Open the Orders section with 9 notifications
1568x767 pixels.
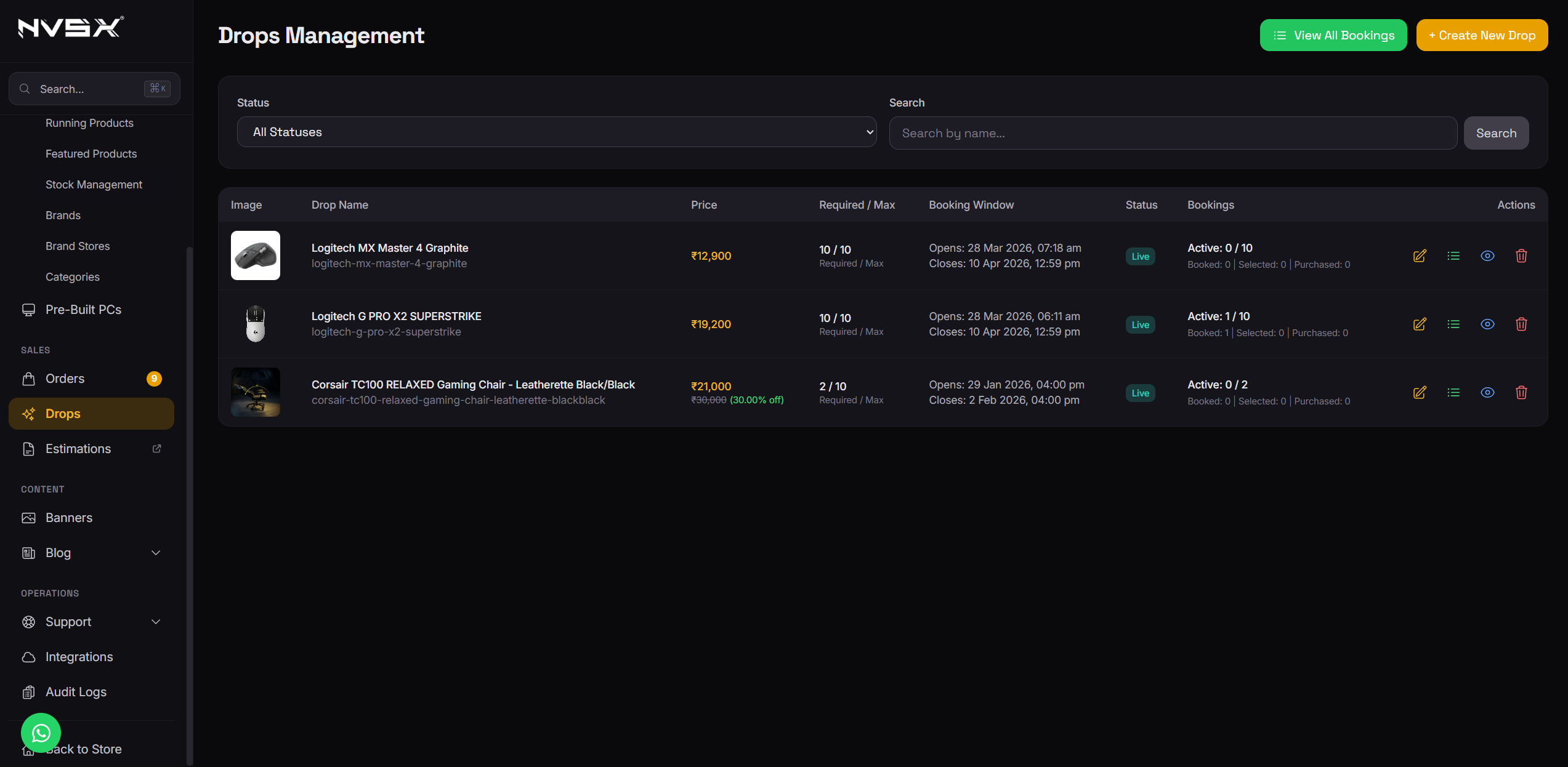point(65,379)
